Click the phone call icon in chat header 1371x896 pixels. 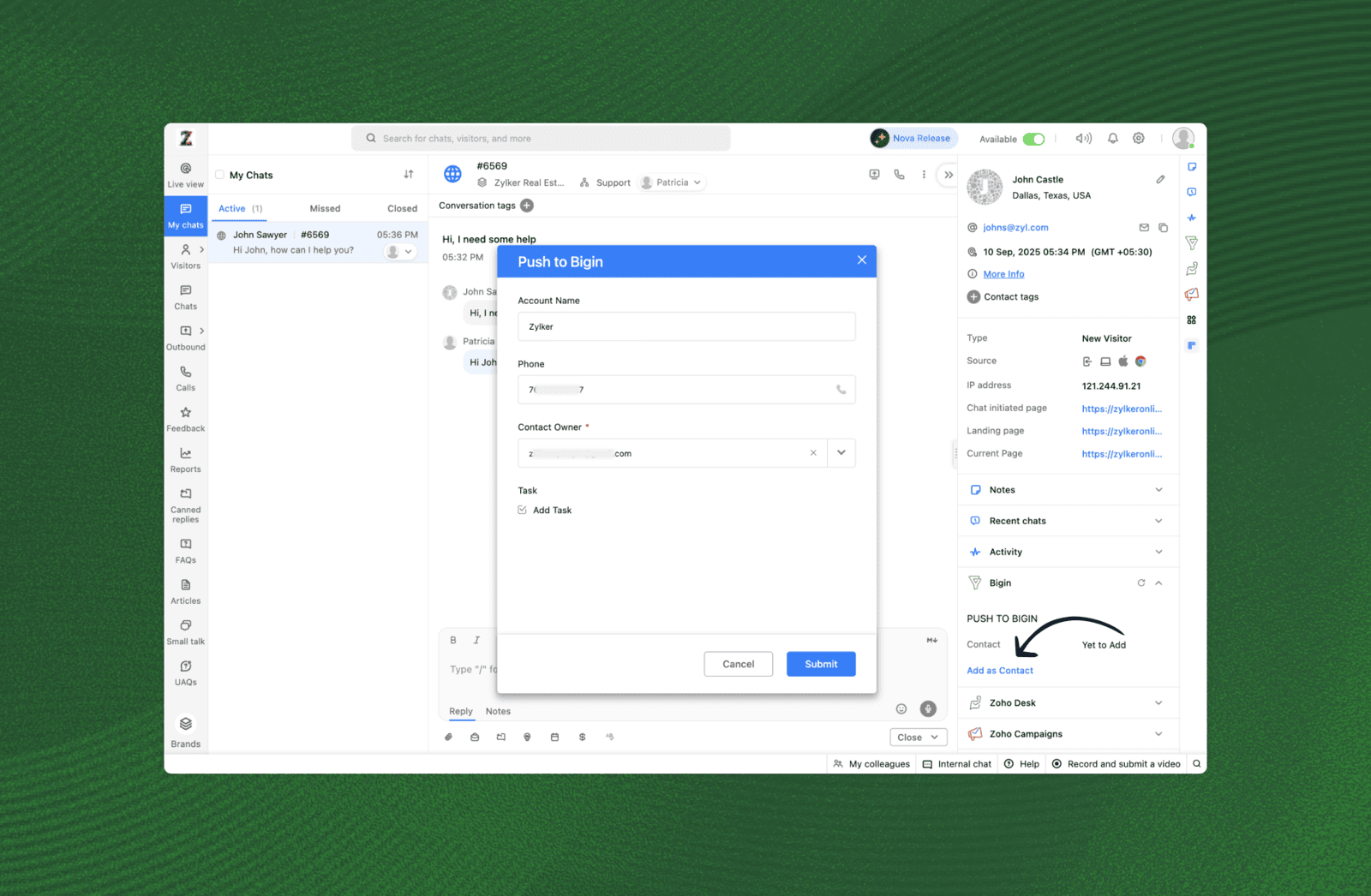pos(899,175)
